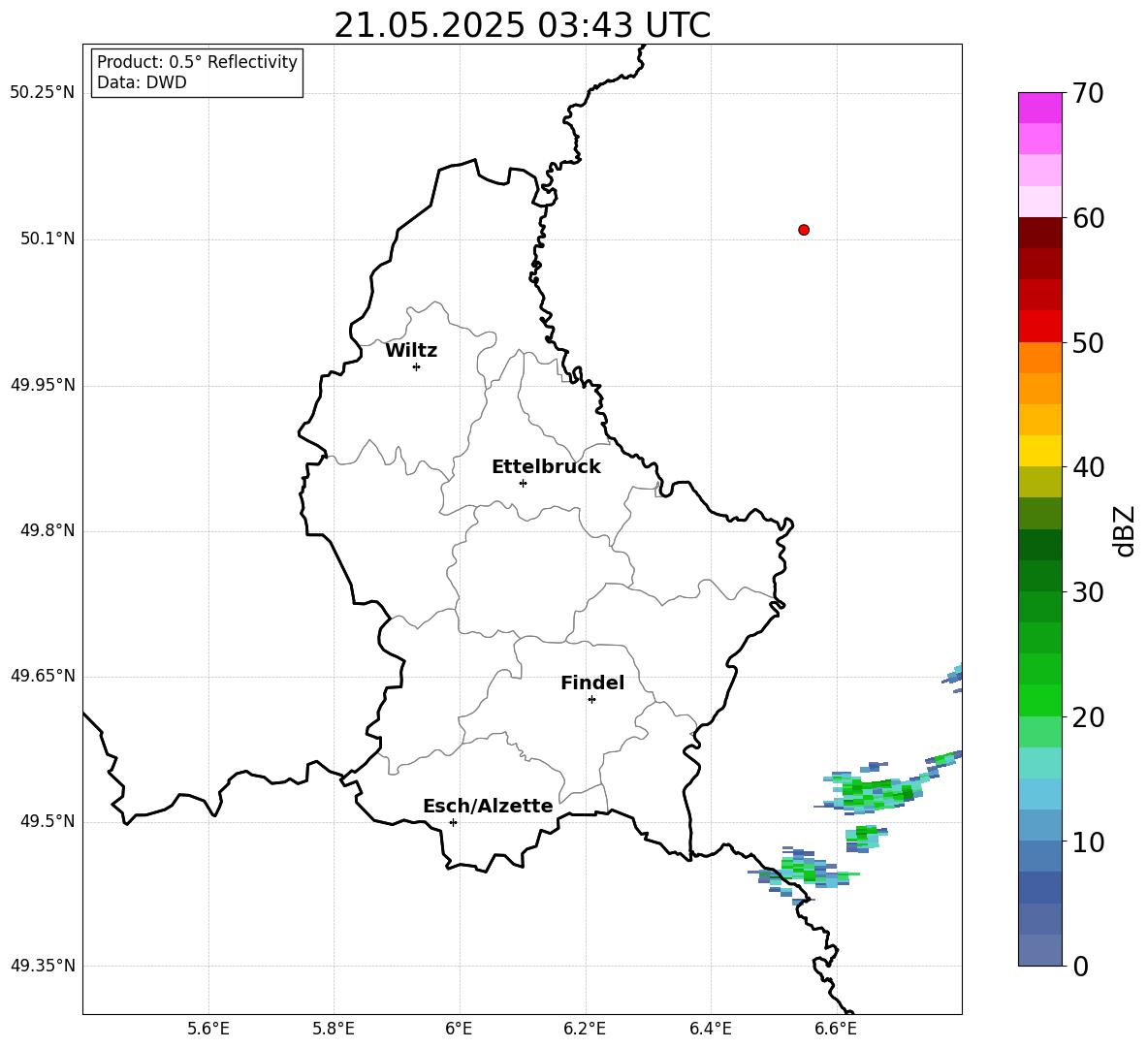Click the latitude label 50.1°N
This screenshot has height=1048, width=1148.
coord(48,239)
